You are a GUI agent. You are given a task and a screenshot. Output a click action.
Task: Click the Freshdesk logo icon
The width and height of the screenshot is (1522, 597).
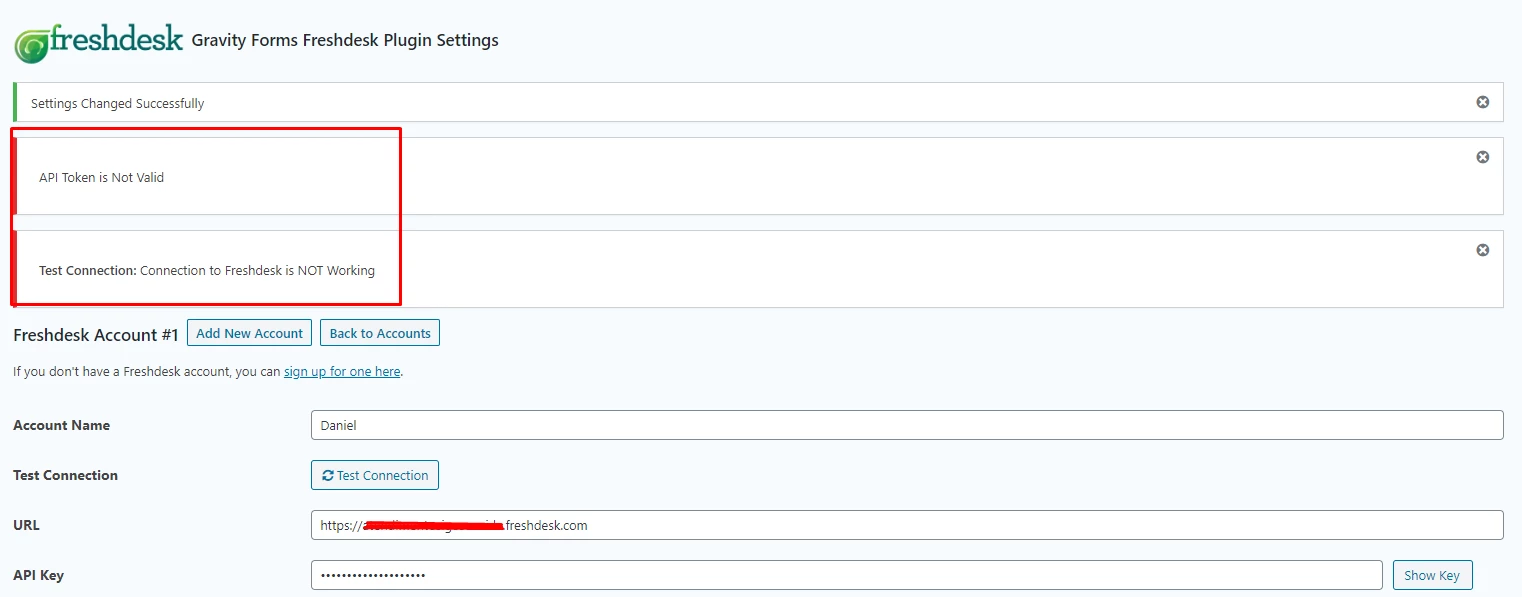click(x=31, y=45)
